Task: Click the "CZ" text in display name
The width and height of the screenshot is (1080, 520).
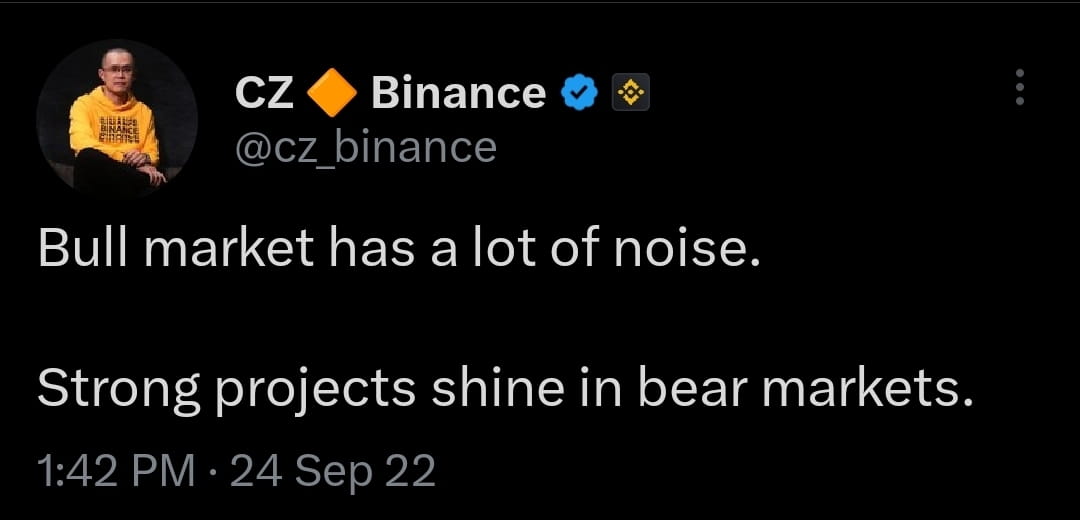Action: 263,93
